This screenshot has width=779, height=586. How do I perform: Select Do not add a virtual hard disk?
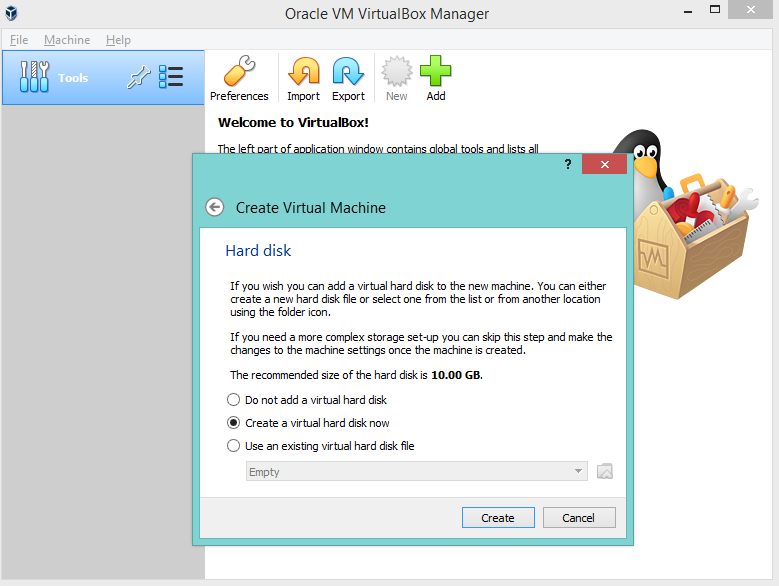[x=307, y=400]
